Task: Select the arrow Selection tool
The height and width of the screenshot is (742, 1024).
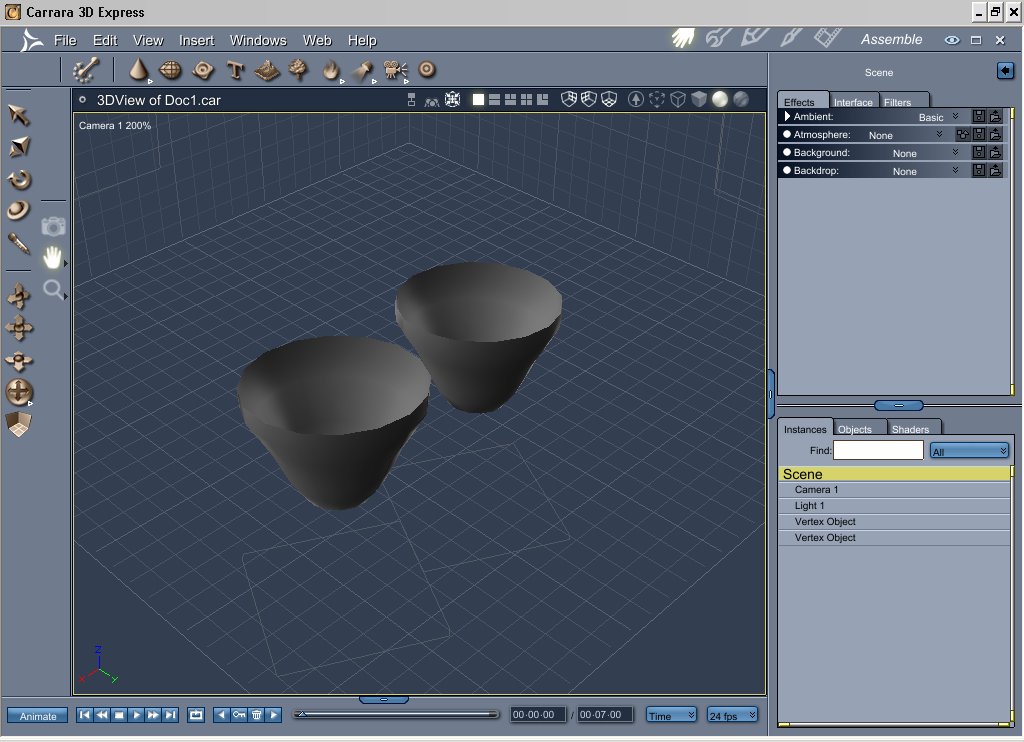Action: [x=19, y=115]
